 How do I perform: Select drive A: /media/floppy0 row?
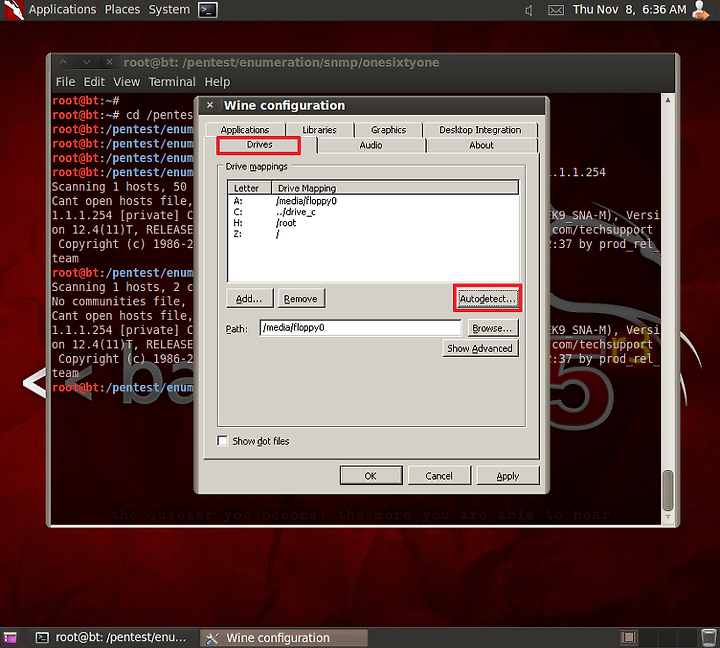(373, 201)
